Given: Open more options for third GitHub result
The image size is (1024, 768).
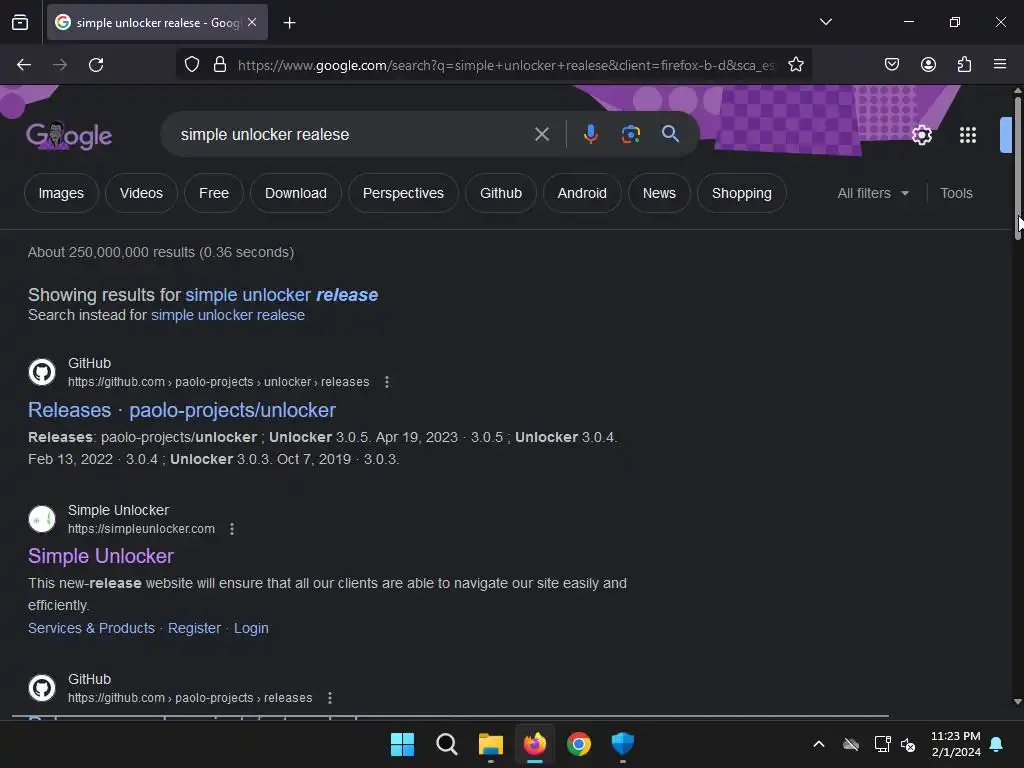Looking at the screenshot, I should point(330,698).
